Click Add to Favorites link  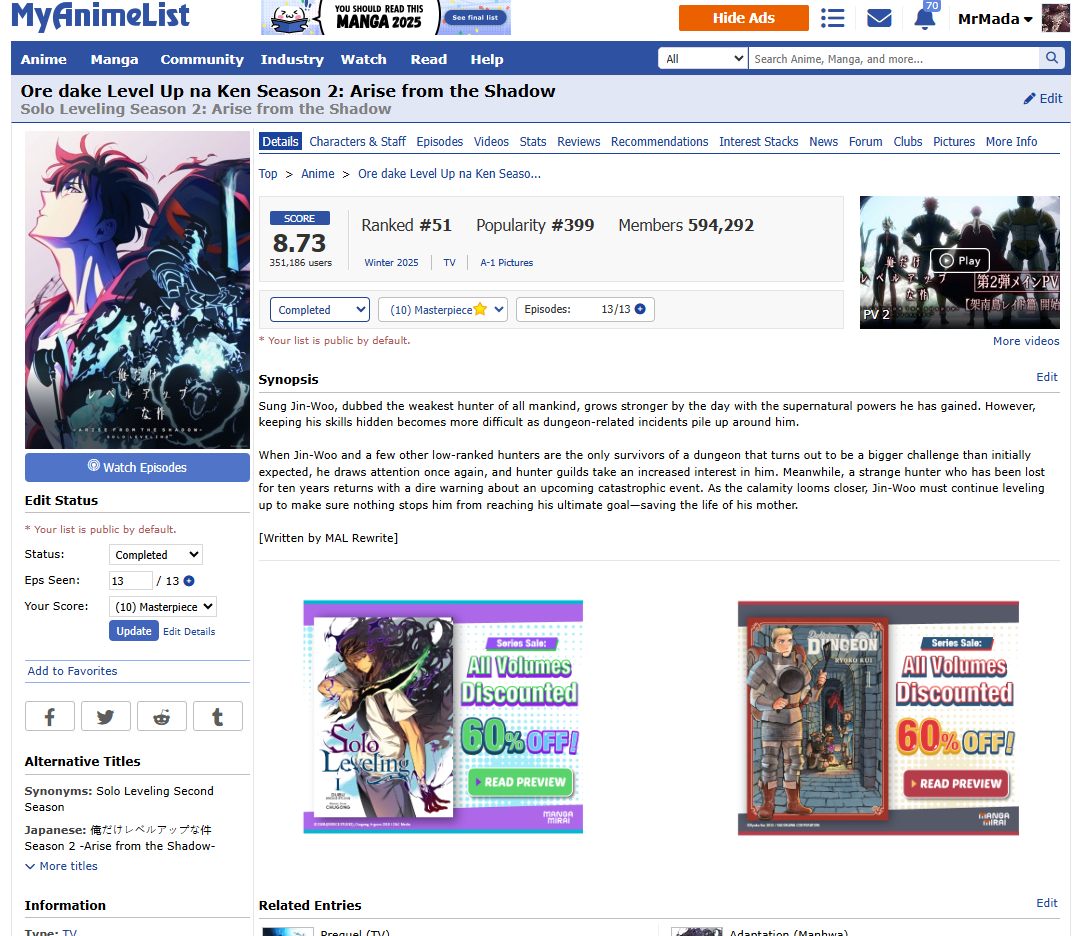click(x=72, y=671)
